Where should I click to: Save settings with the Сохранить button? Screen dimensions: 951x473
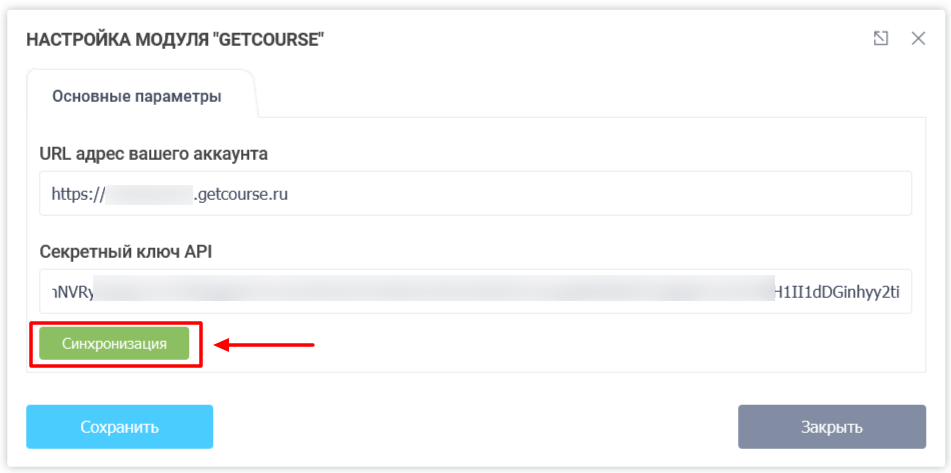tap(120, 427)
